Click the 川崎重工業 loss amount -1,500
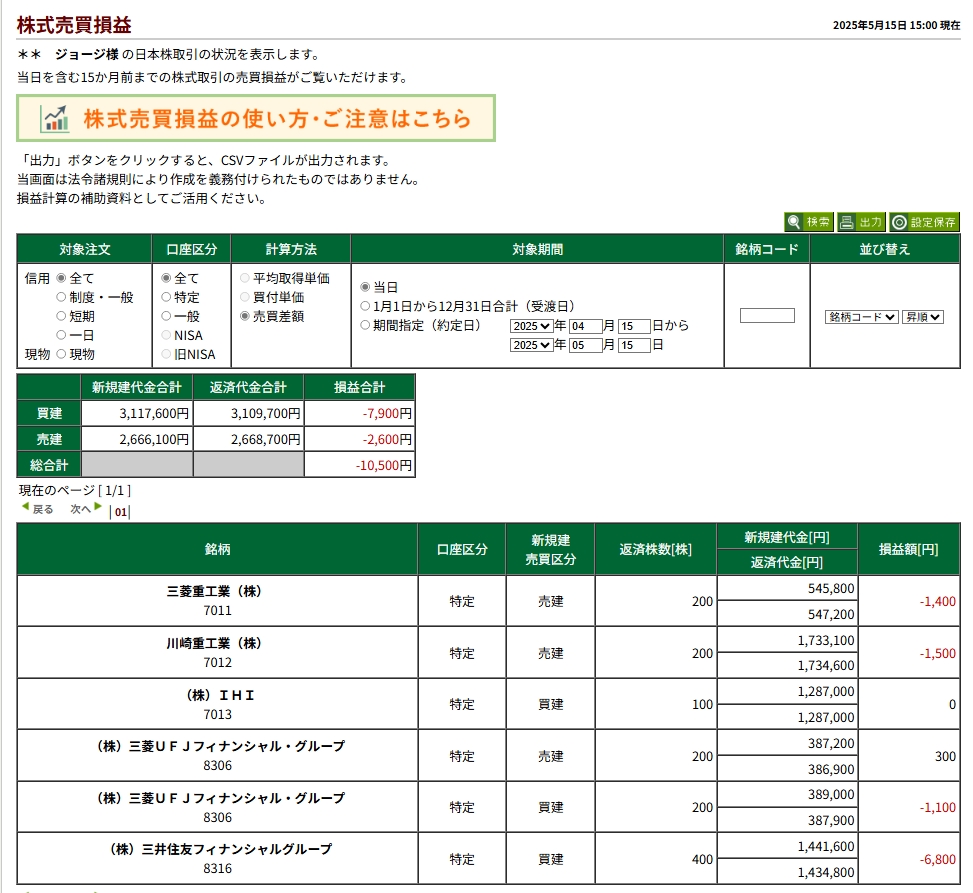973x893 pixels. pyautogui.click(x=938, y=653)
